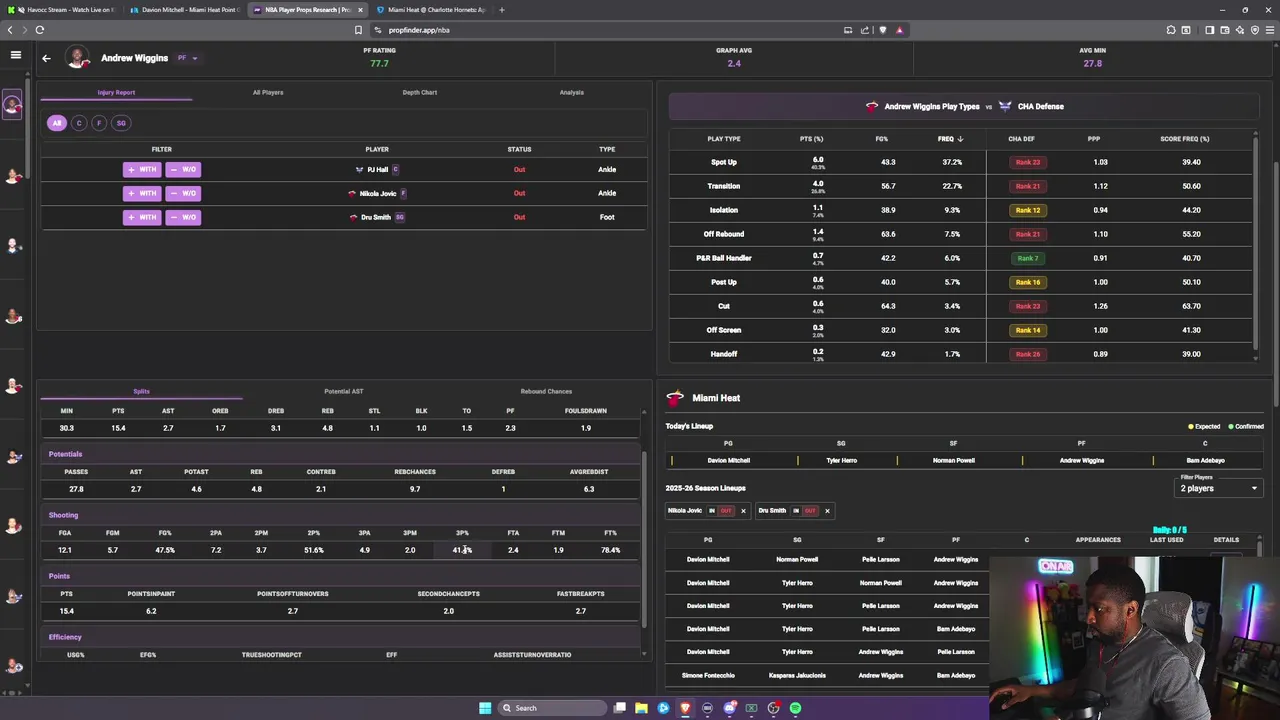Open the Depth Chart tab
The height and width of the screenshot is (720, 1280).
pyautogui.click(x=420, y=92)
